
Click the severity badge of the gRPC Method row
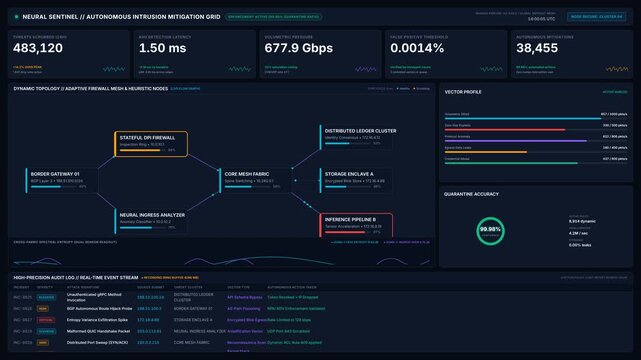(46, 297)
